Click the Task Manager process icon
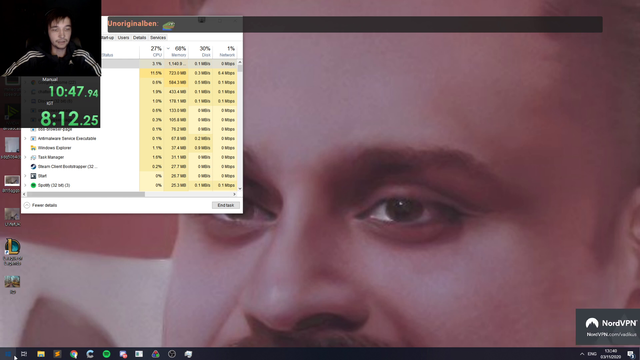640x360 pixels. pos(33,157)
